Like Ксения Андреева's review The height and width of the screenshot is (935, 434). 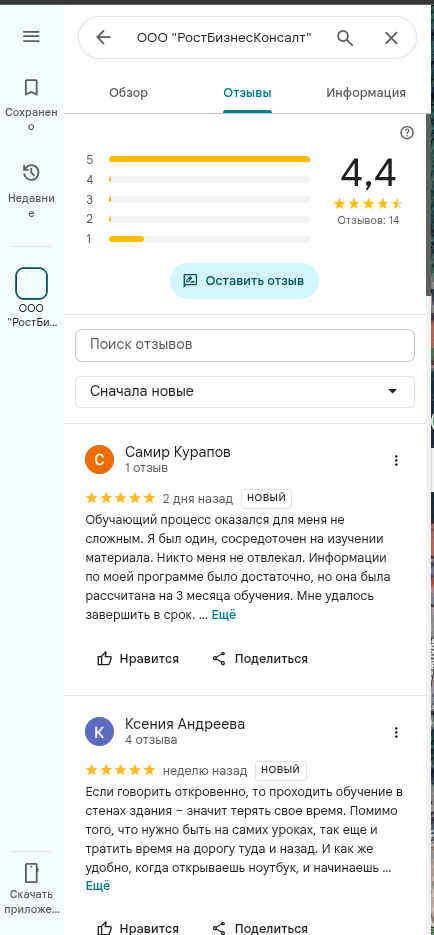tap(138, 928)
